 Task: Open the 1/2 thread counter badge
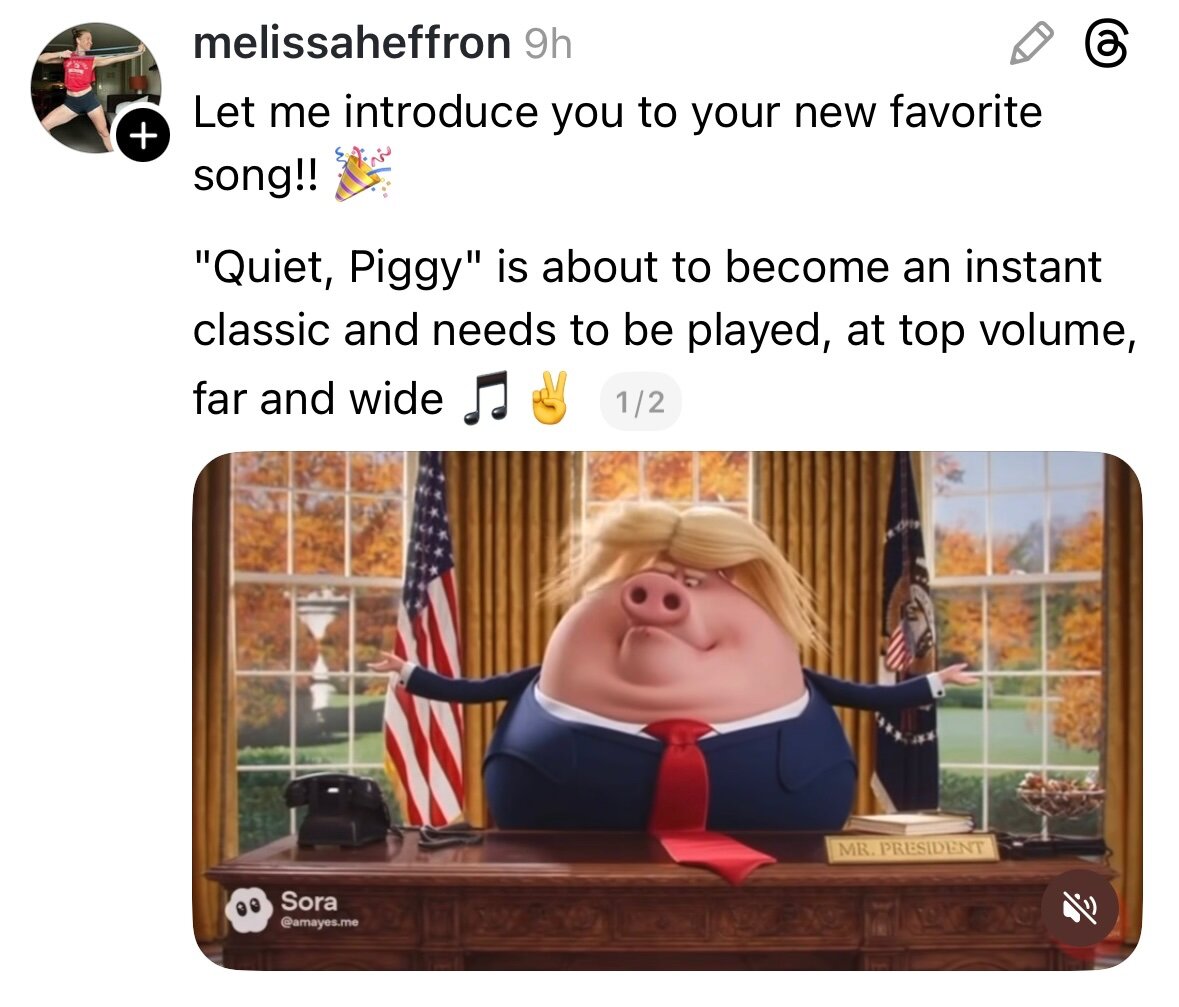coord(640,402)
